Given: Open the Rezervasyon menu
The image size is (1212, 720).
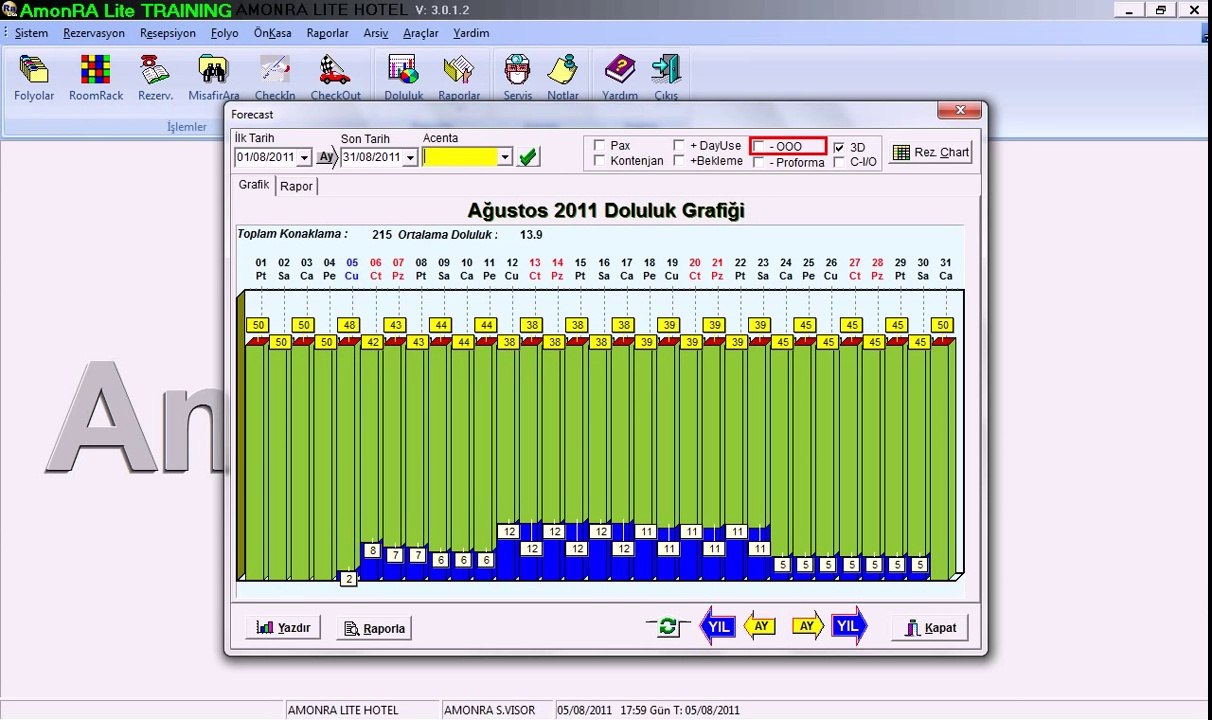Looking at the screenshot, I should pos(94,33).
